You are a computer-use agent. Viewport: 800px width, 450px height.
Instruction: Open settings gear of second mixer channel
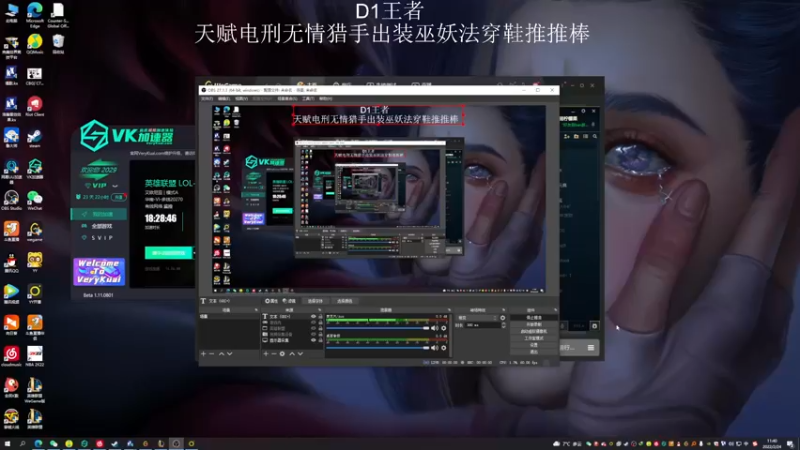pyautogui.click(x=443, y=347)
